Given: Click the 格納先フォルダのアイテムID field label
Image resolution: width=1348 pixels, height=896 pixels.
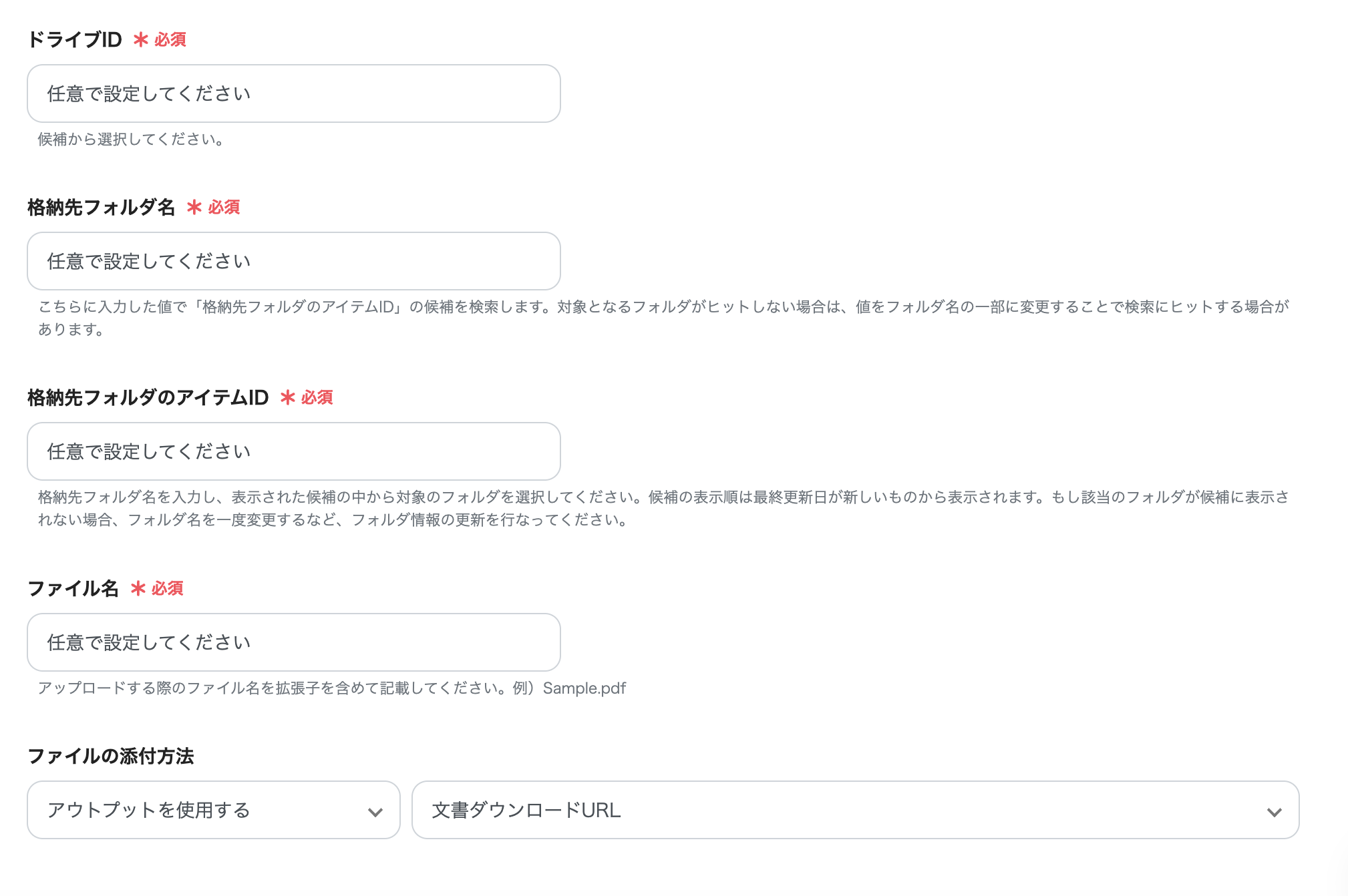Looking at the screenshot, I should pyautogui.click(x=147, y=397).
